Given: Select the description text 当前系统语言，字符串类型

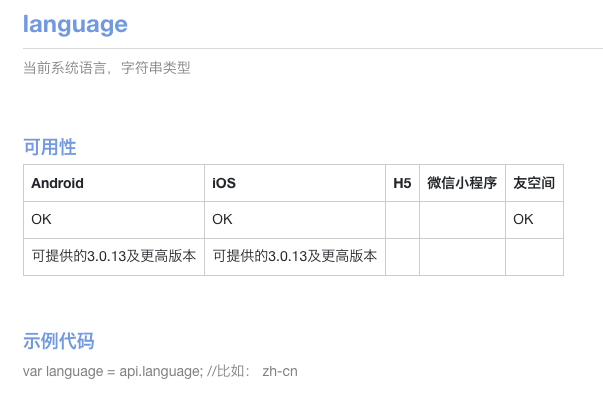Looking at the screenshot, I should pos(106,68).
